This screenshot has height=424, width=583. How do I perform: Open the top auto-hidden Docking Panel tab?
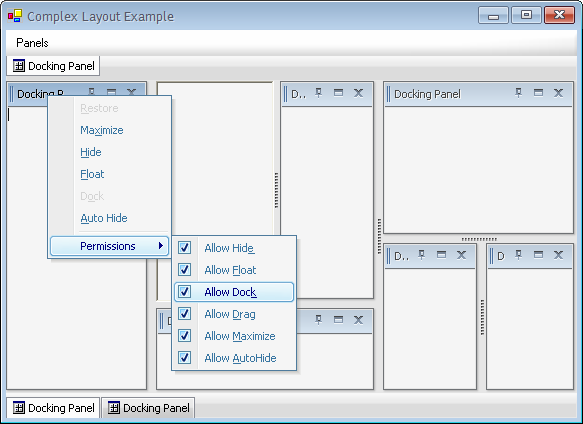click(x=54, y=66)
